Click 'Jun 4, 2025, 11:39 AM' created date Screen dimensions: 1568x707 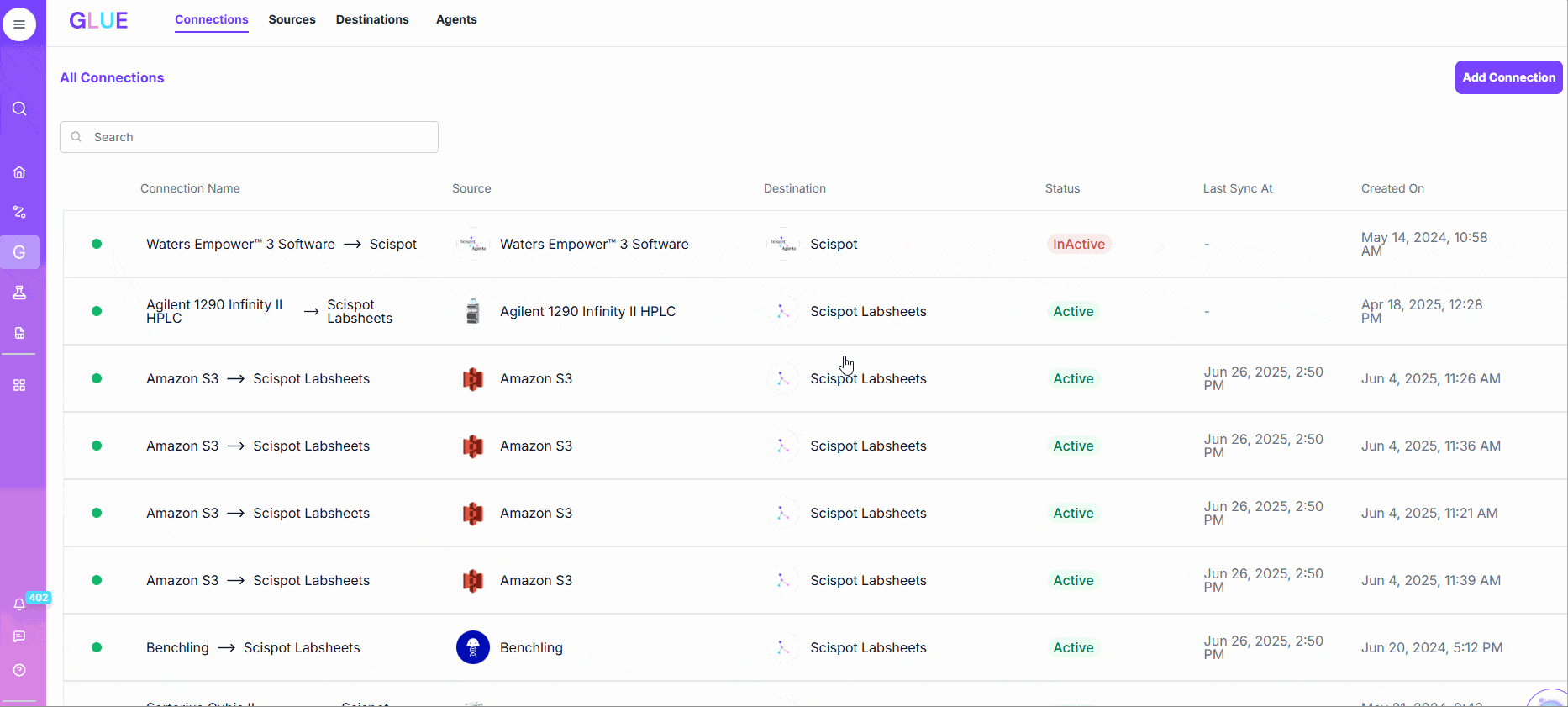pos(1431,580)
